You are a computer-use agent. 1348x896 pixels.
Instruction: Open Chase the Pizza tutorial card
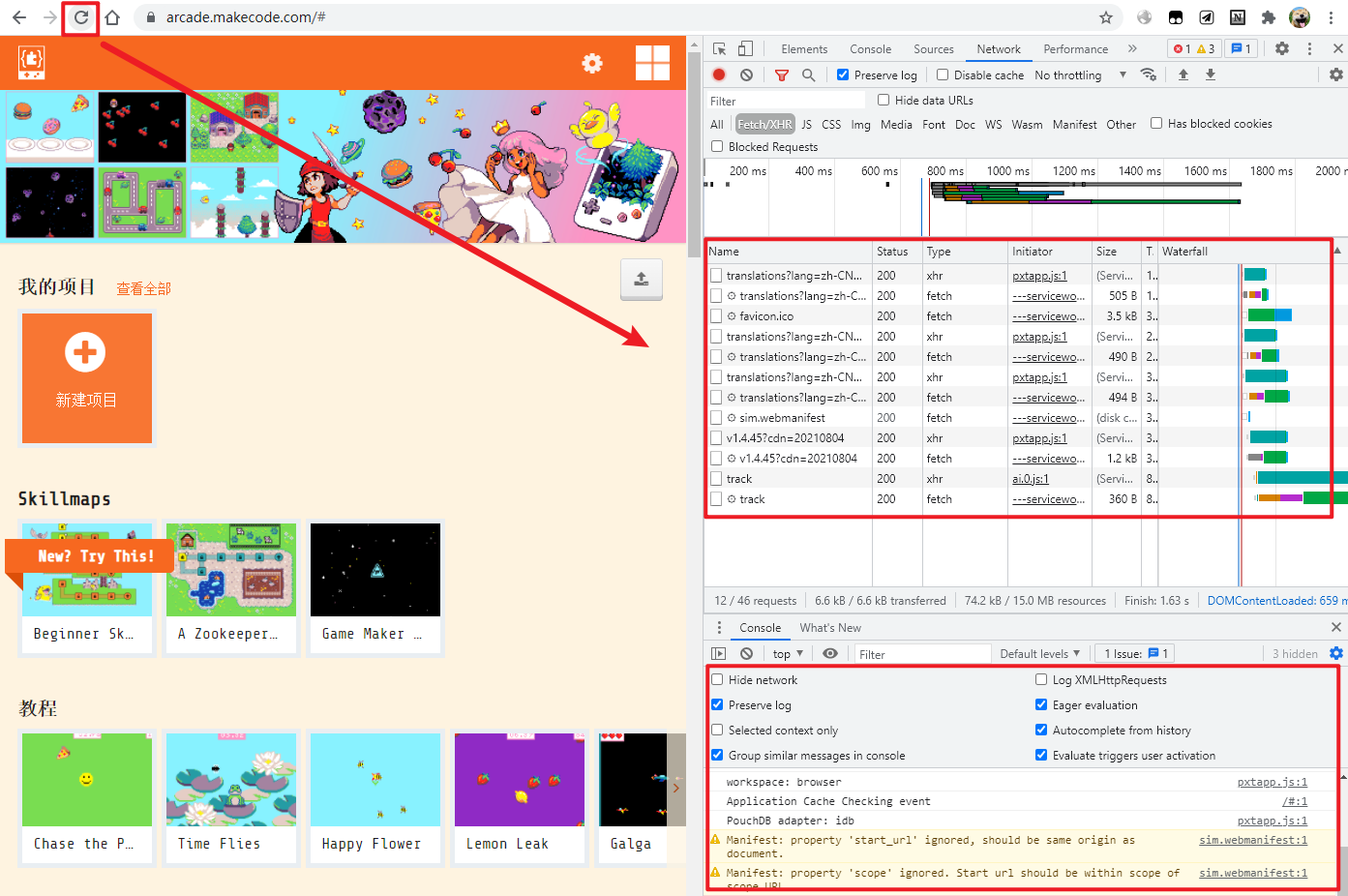point(86,798)
